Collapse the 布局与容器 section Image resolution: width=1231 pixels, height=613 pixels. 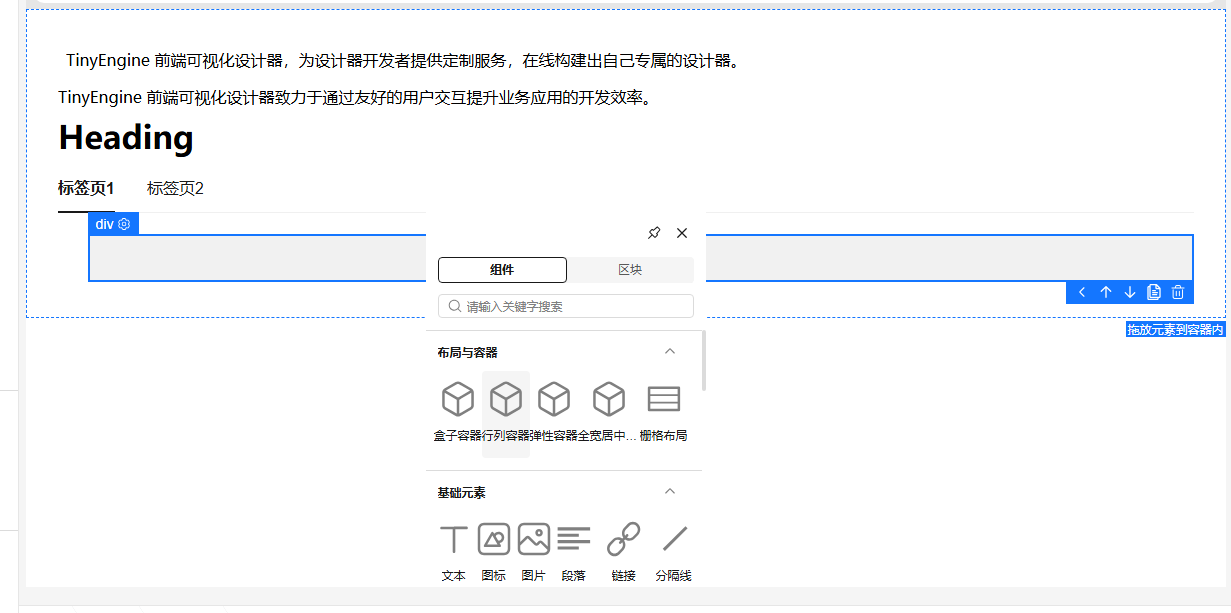tap(670, 352)
